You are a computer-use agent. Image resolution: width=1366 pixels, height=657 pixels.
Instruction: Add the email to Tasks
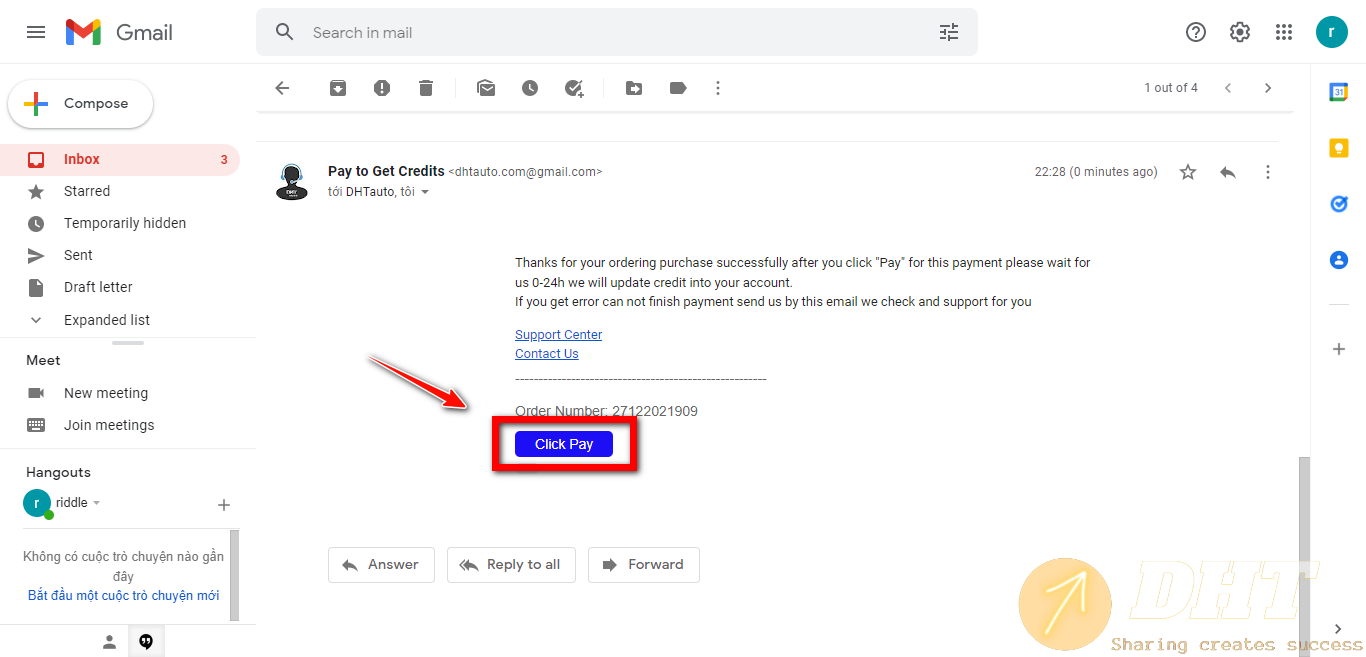point(574,88)
